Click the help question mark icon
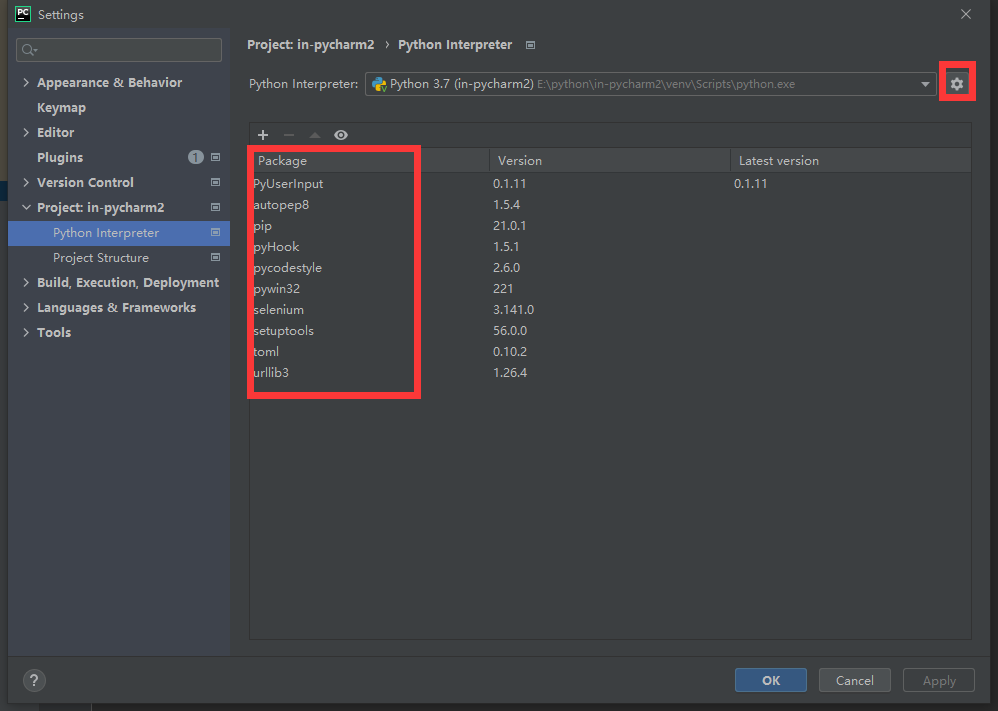This screenshot has width=998, height=711. pos(34,680)
